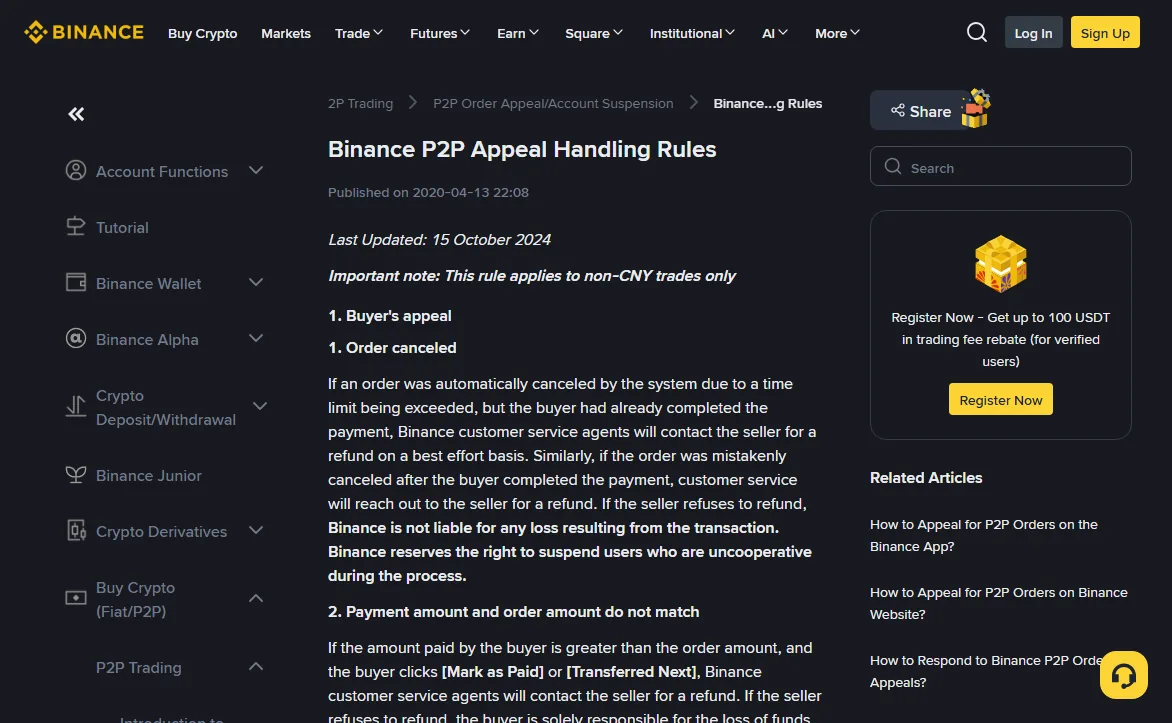The width and height of the screenshot is (1172, 723).
Task: Open the 2P Trading breadcrumb link
Action: click(x=360, y=103)
